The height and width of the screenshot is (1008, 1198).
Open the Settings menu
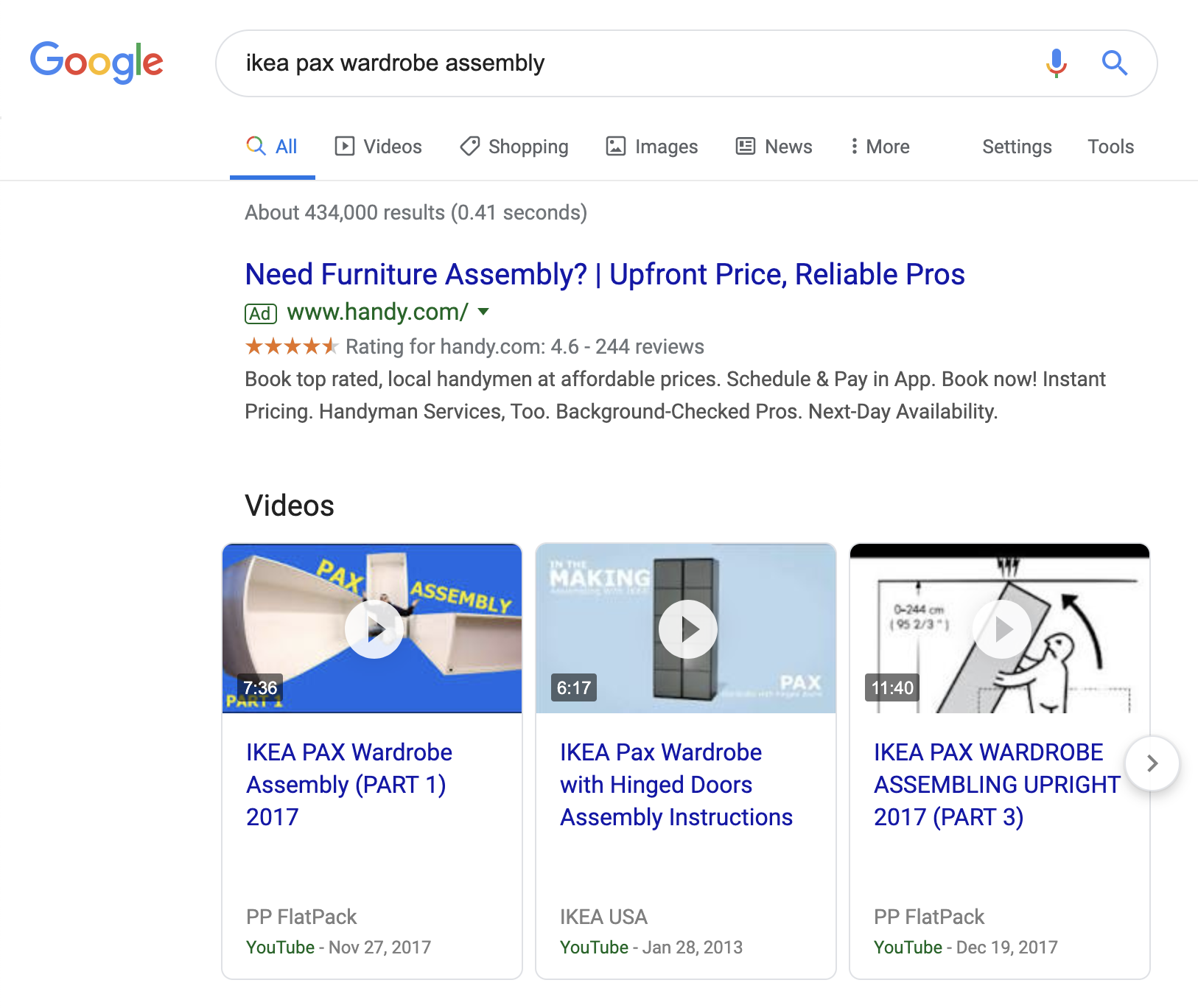coord(1017,146)
